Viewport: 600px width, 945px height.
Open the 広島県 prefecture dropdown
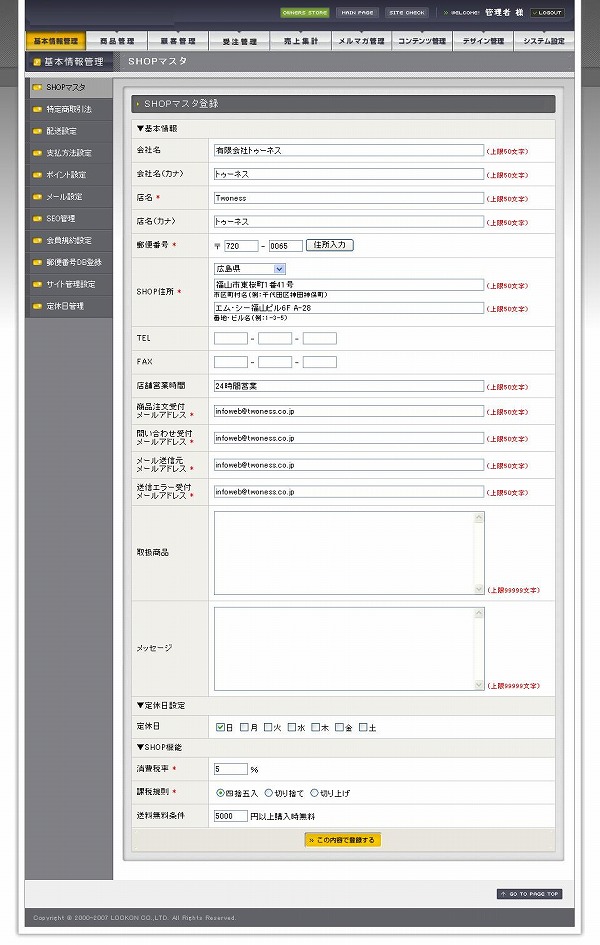coord(249,269)
